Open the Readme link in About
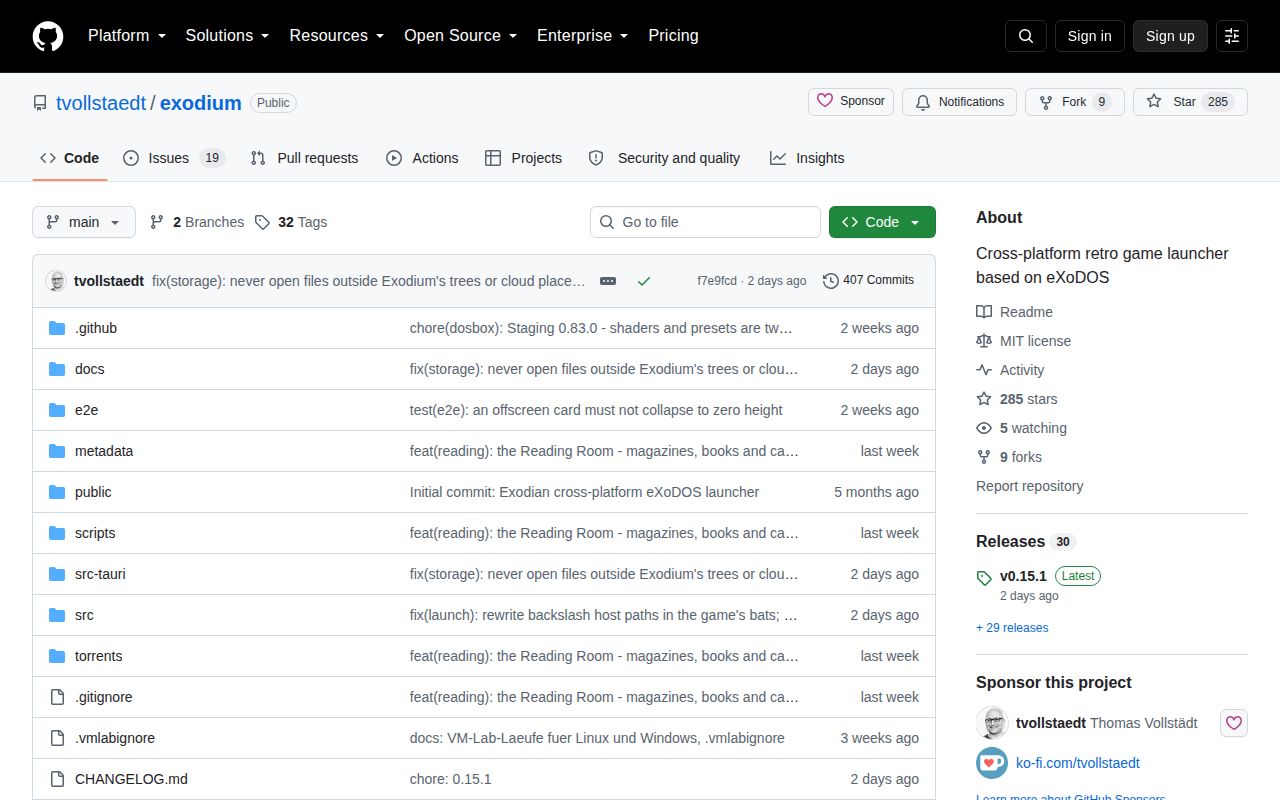1280x800 pixels. [x=1014, y=312]
